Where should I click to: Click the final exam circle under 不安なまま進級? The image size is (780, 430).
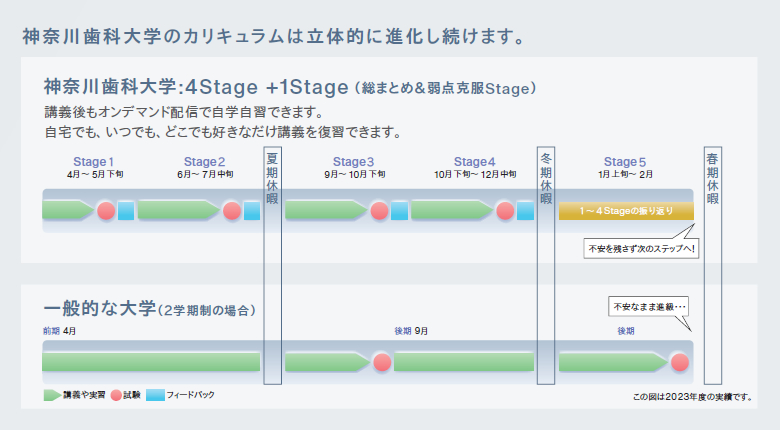click(x=680, y=362)
